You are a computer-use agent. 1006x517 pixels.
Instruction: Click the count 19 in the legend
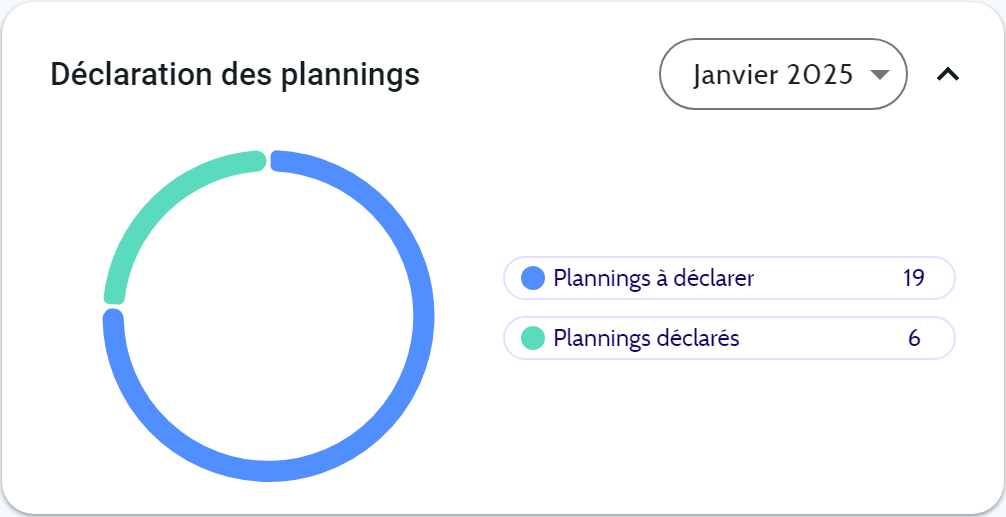913,278
